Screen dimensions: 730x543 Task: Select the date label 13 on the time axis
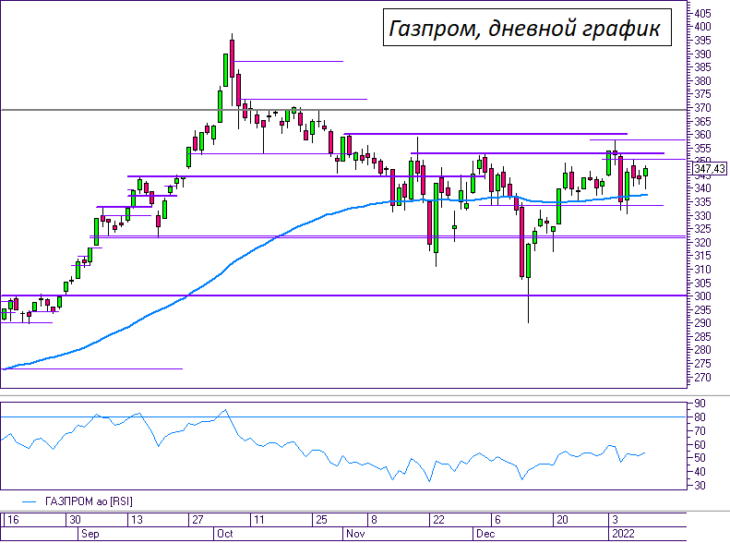click(136, 520)
